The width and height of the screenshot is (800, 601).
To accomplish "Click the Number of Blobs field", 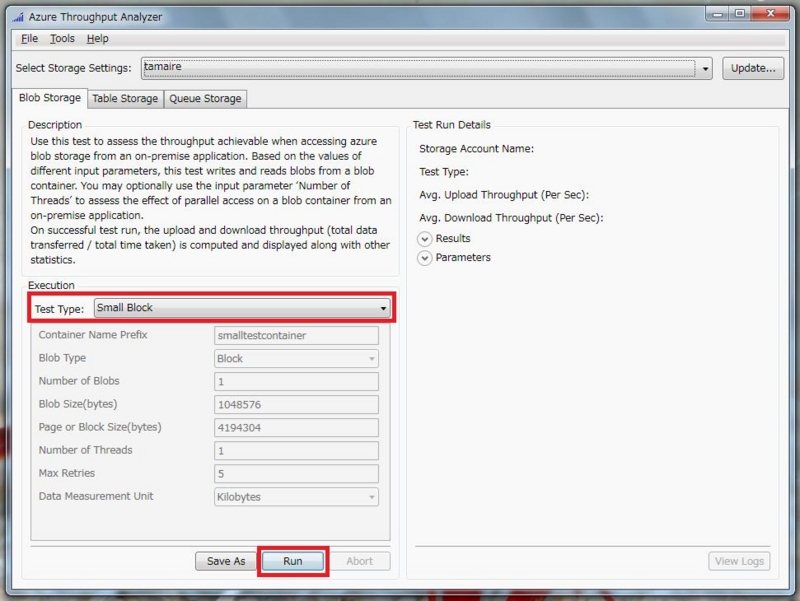I will 296,382.
